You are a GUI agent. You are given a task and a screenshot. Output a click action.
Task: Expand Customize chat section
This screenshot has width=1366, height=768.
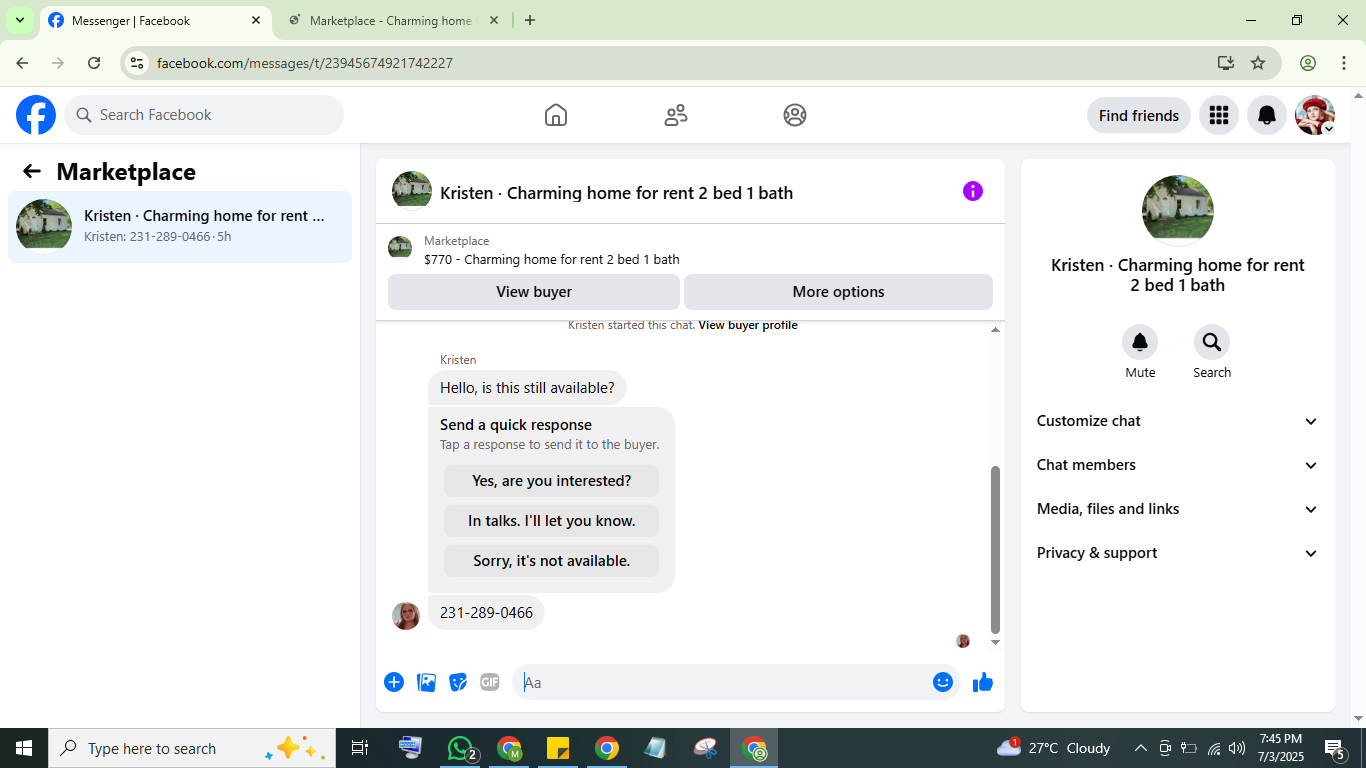[x=1178, y=421]
